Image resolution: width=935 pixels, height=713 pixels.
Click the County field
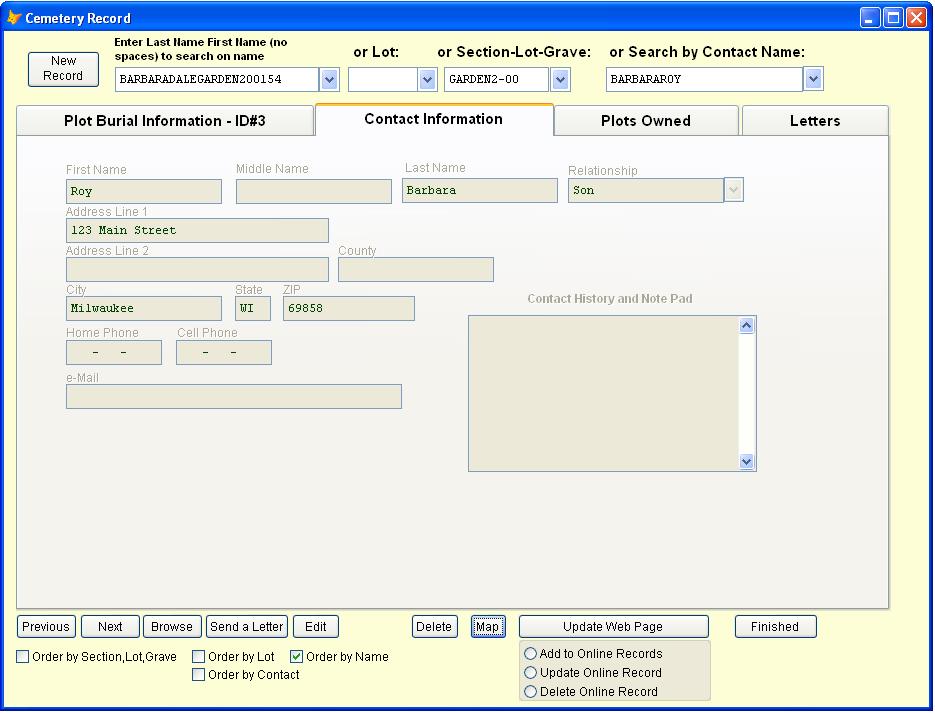(416, 269)
